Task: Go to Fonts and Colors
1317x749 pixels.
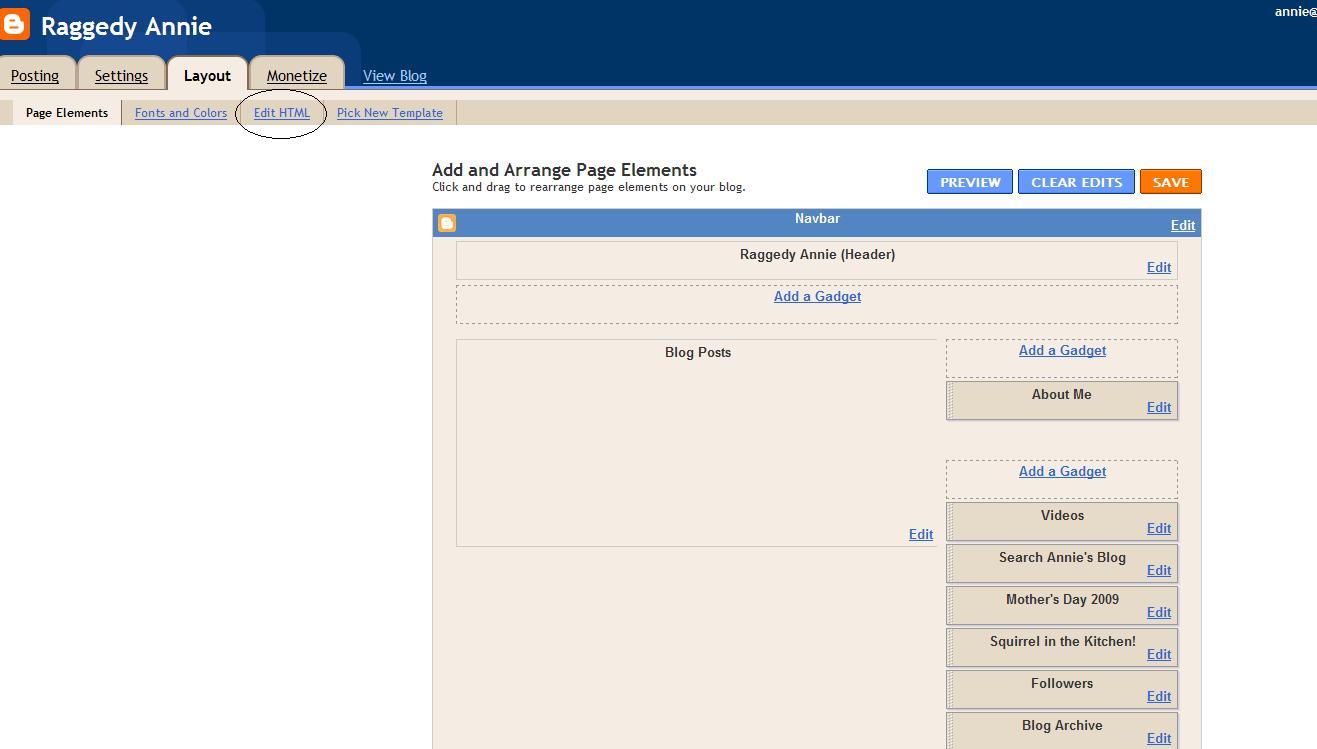Action: click(x=181, y=113)
